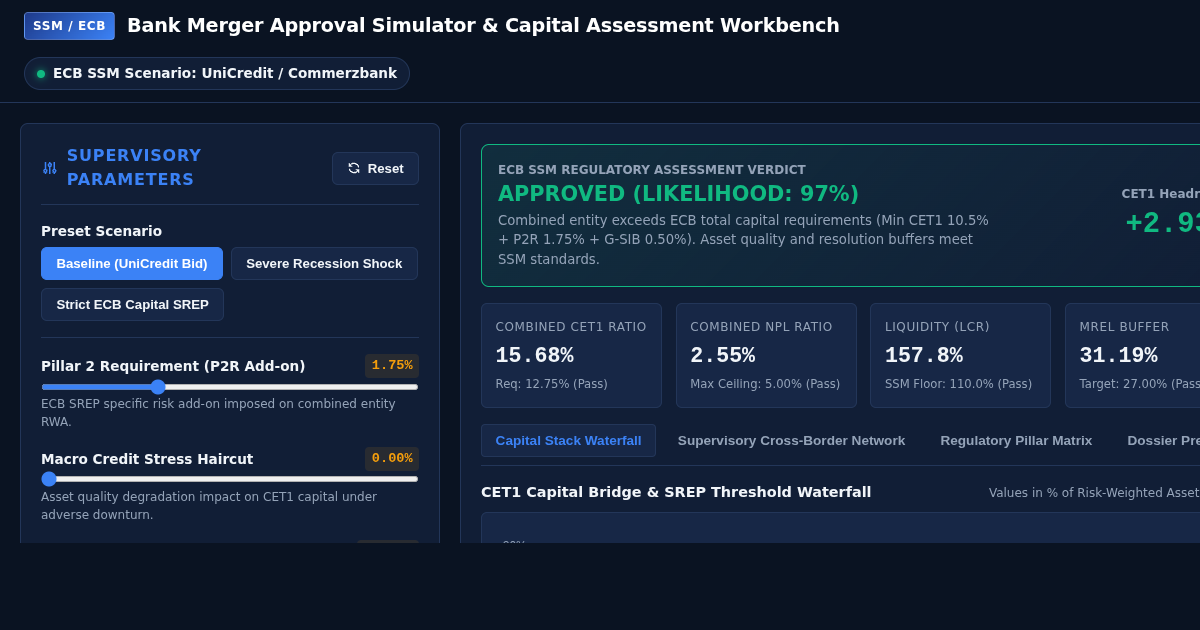Image resolution: width=1200 pixels, height=630 pixels.
Task: Open the Regulatory Pillar Matrix tab
Action: (x=1016, y=441)
